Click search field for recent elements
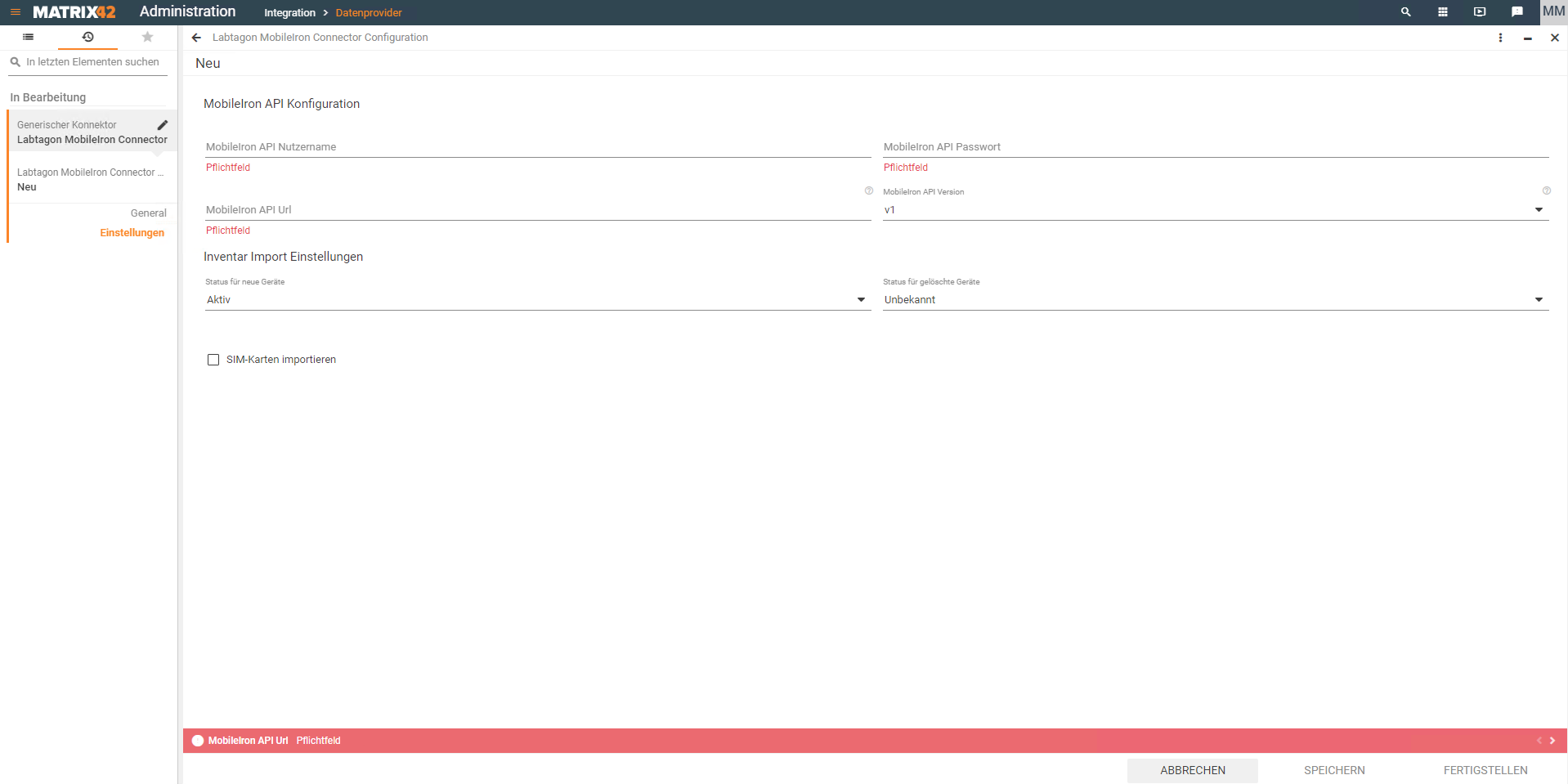This screenshot has width=1568, height=784. point(88,62)
